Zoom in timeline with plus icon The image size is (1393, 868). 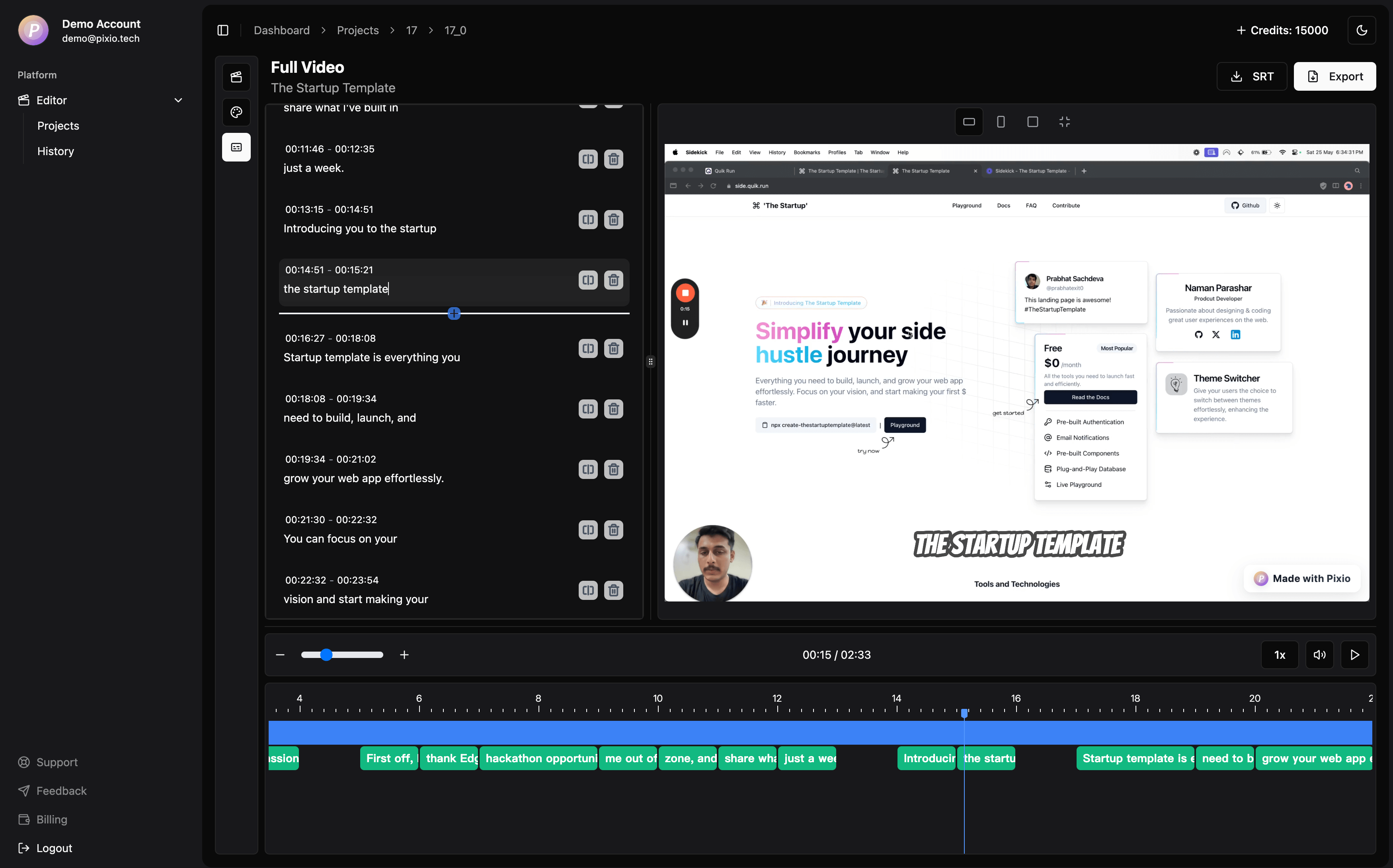(x=404, y=655)
